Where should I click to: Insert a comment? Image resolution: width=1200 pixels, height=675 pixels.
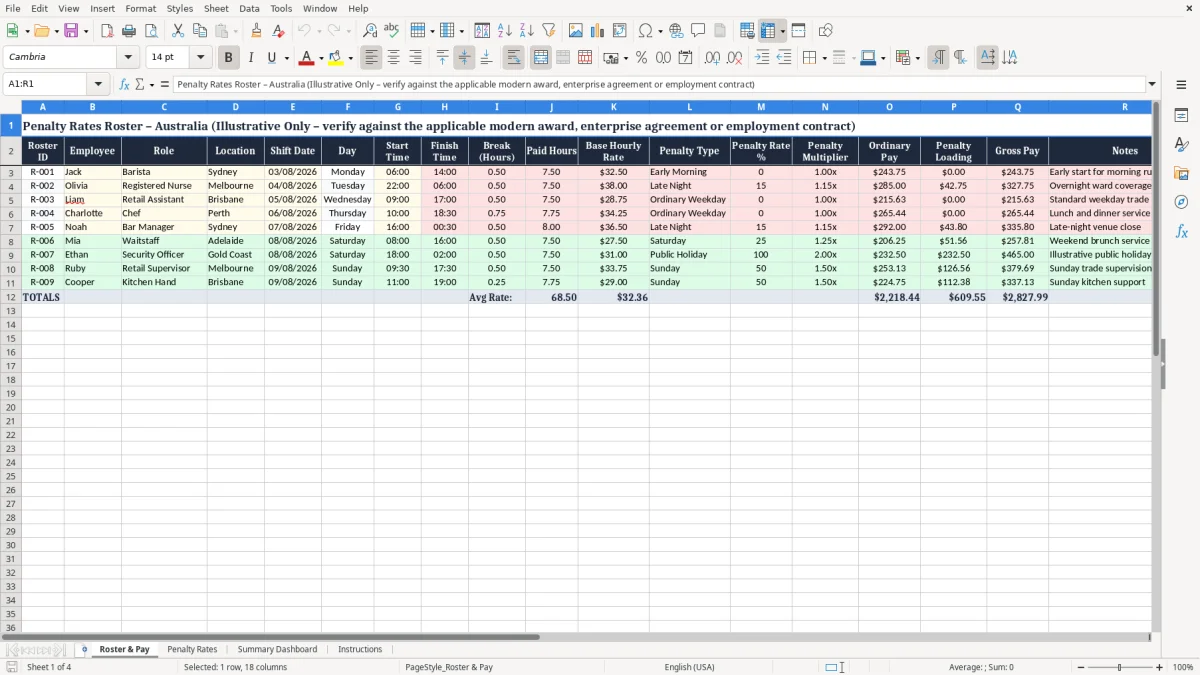[698, 31]
